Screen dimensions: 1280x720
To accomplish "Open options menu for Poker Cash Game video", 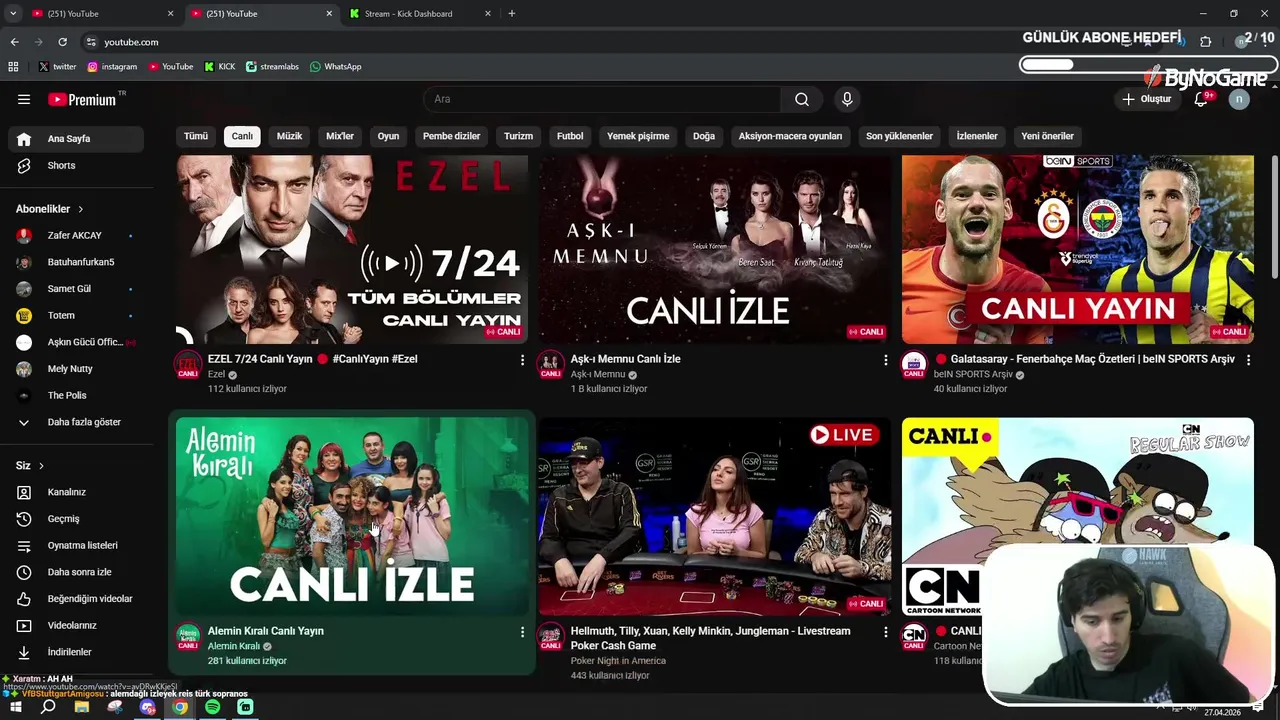I will point(885,632).
